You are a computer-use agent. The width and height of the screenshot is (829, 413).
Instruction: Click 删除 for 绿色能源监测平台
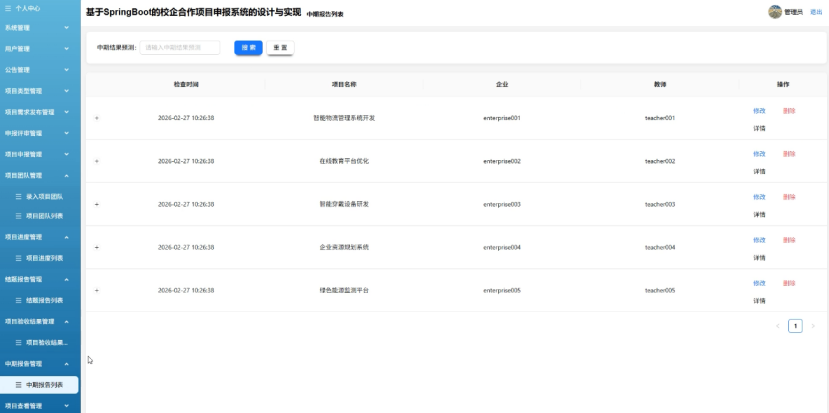[x=789, y=283]
